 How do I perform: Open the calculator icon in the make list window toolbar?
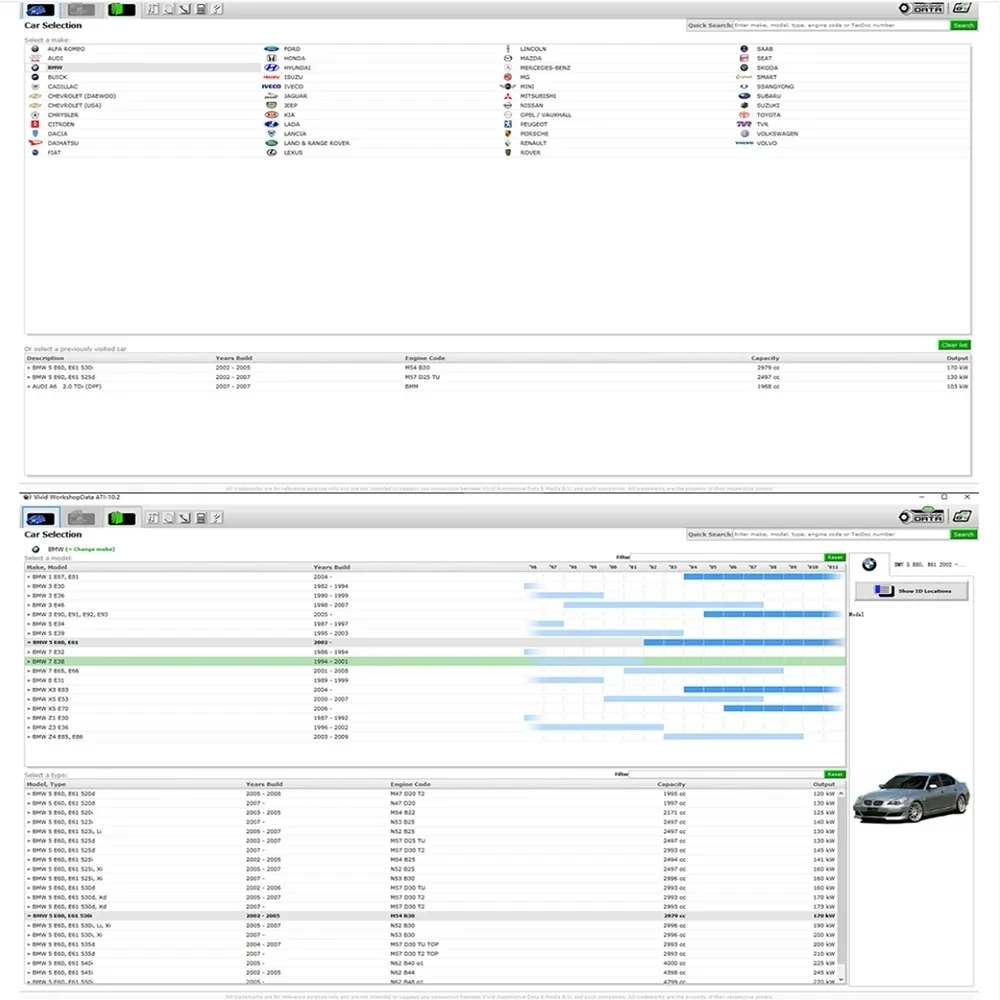pos(200,9)
